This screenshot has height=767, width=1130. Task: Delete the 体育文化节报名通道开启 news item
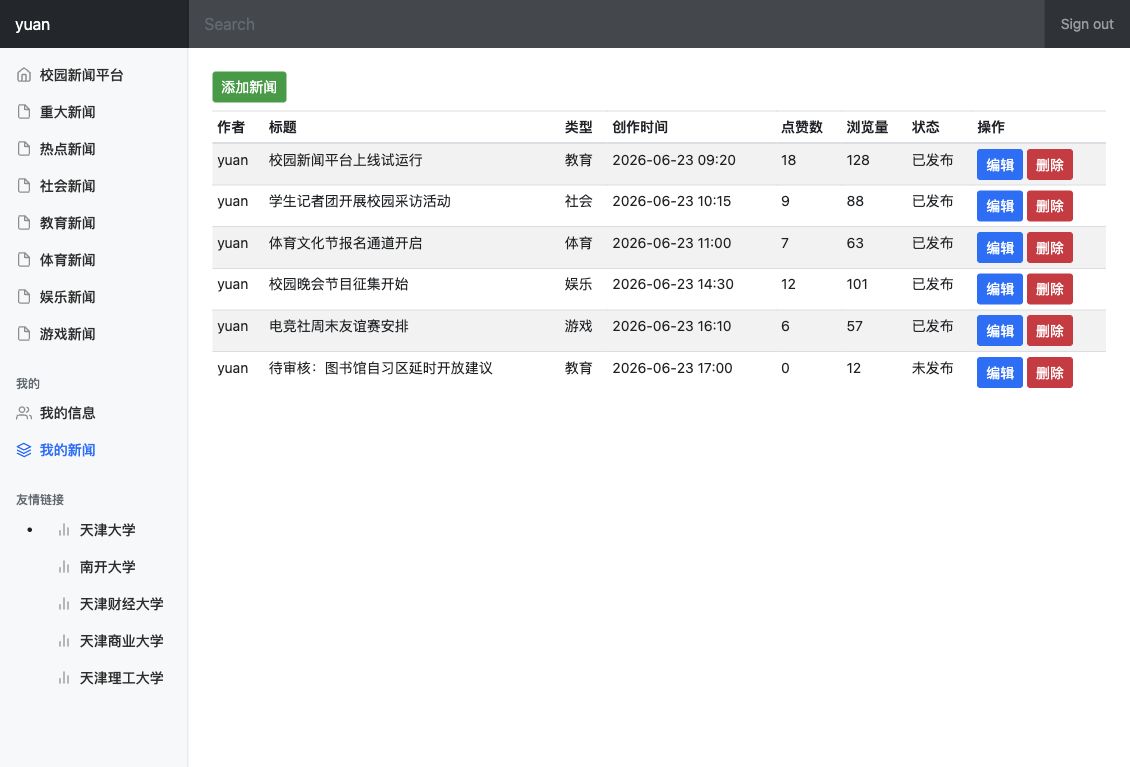pyautogui.click(x=1049, y=247)
